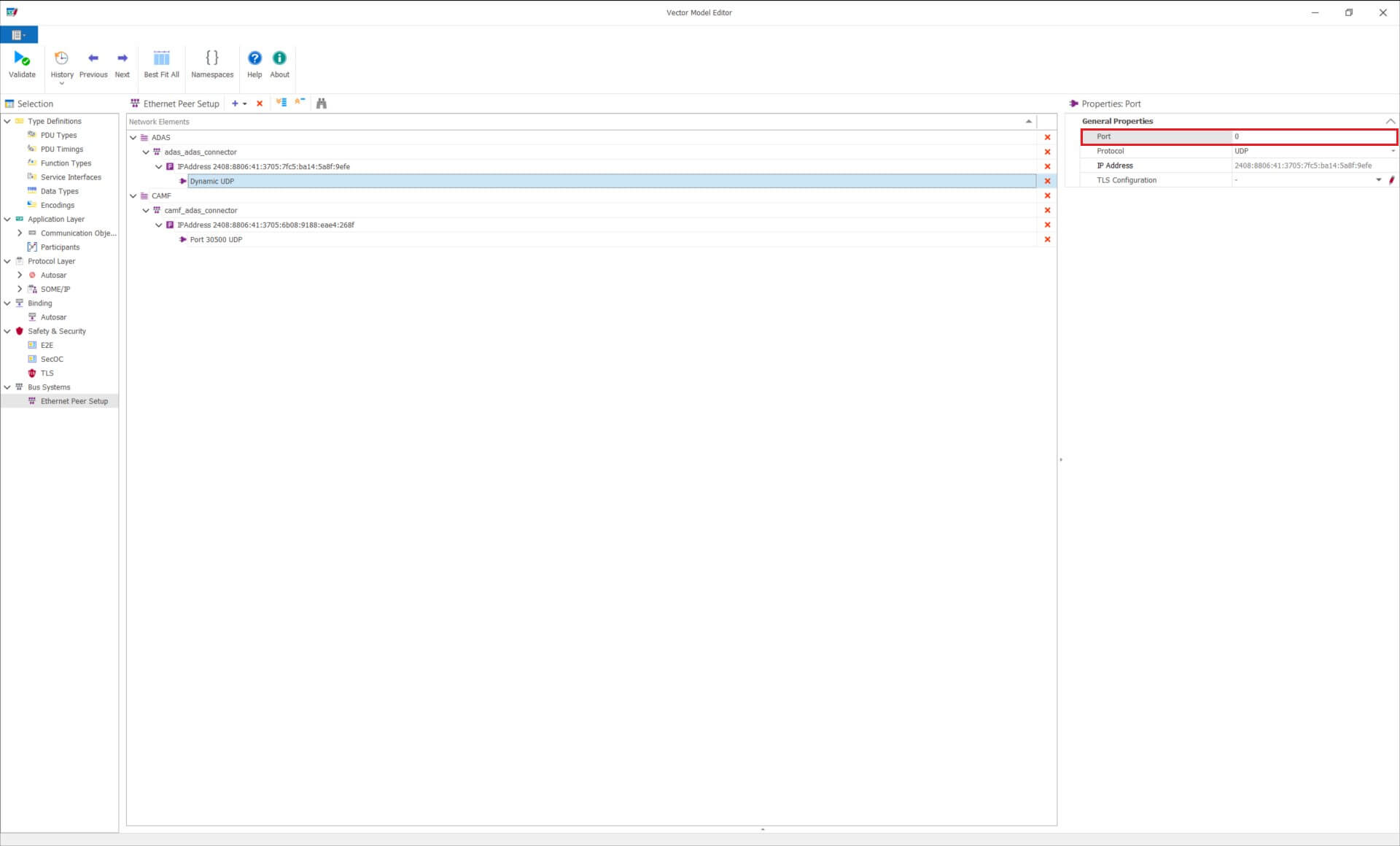Select Service Interfaces in Selection tree
1400x846 pixels.
point(71,177)
